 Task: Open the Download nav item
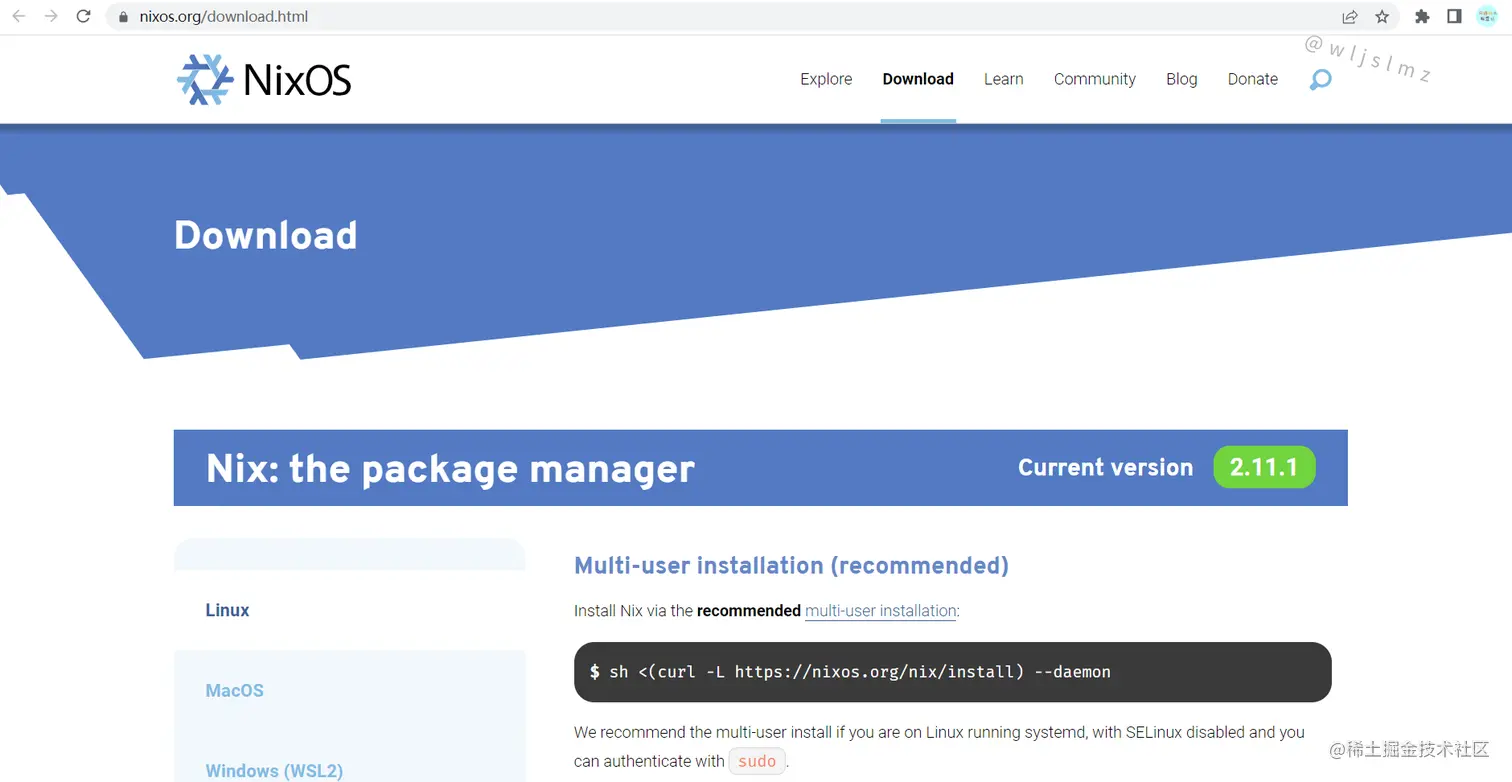coord(918,79)
